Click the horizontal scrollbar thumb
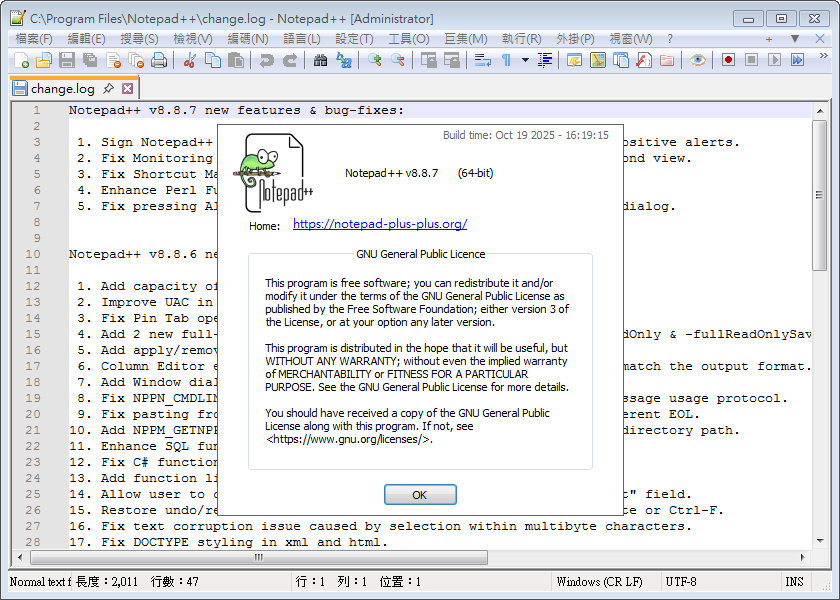This screenshot has width=840, height=600. tap(259, 557)
